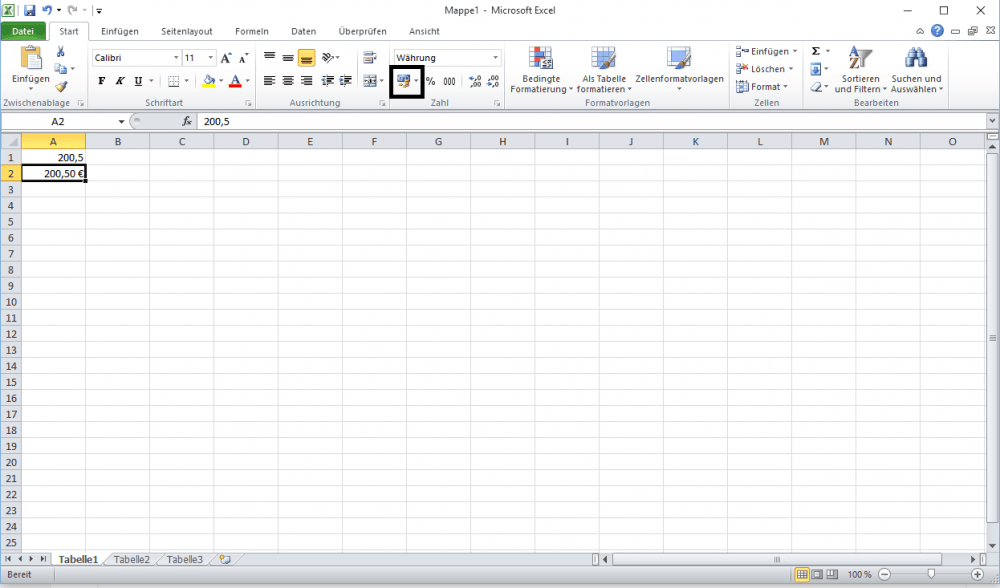
Task: Click the large Einfügen paste icon
Action: pos(31,57)
